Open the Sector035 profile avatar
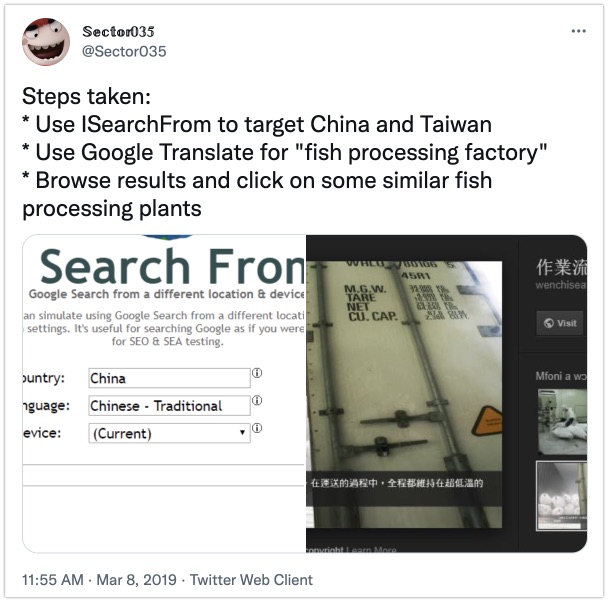The height and width of the screenshot is (602, 608). coord(46,42)
